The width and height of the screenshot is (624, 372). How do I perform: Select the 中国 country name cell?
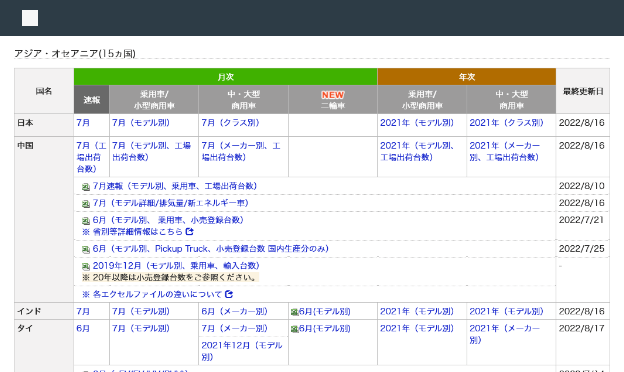(x=44, y=220)
